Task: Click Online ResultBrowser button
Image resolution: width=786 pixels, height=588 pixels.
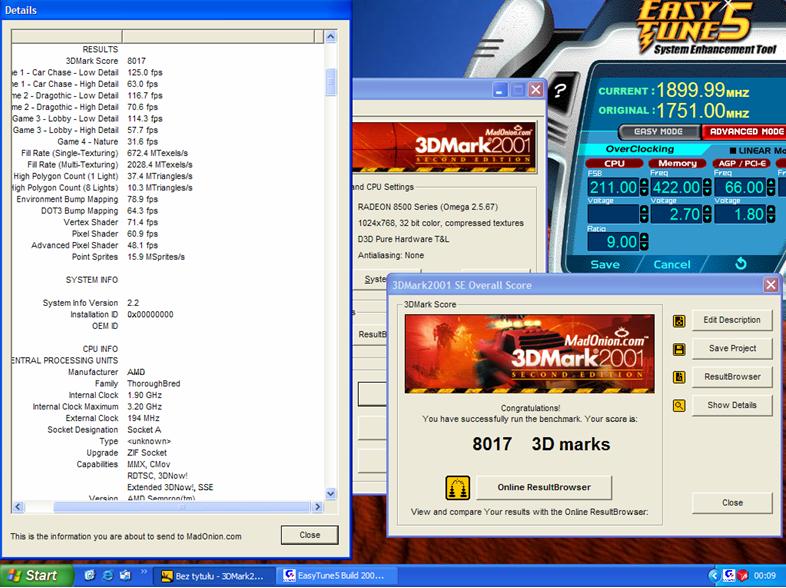Action: (x=544, y=487)
